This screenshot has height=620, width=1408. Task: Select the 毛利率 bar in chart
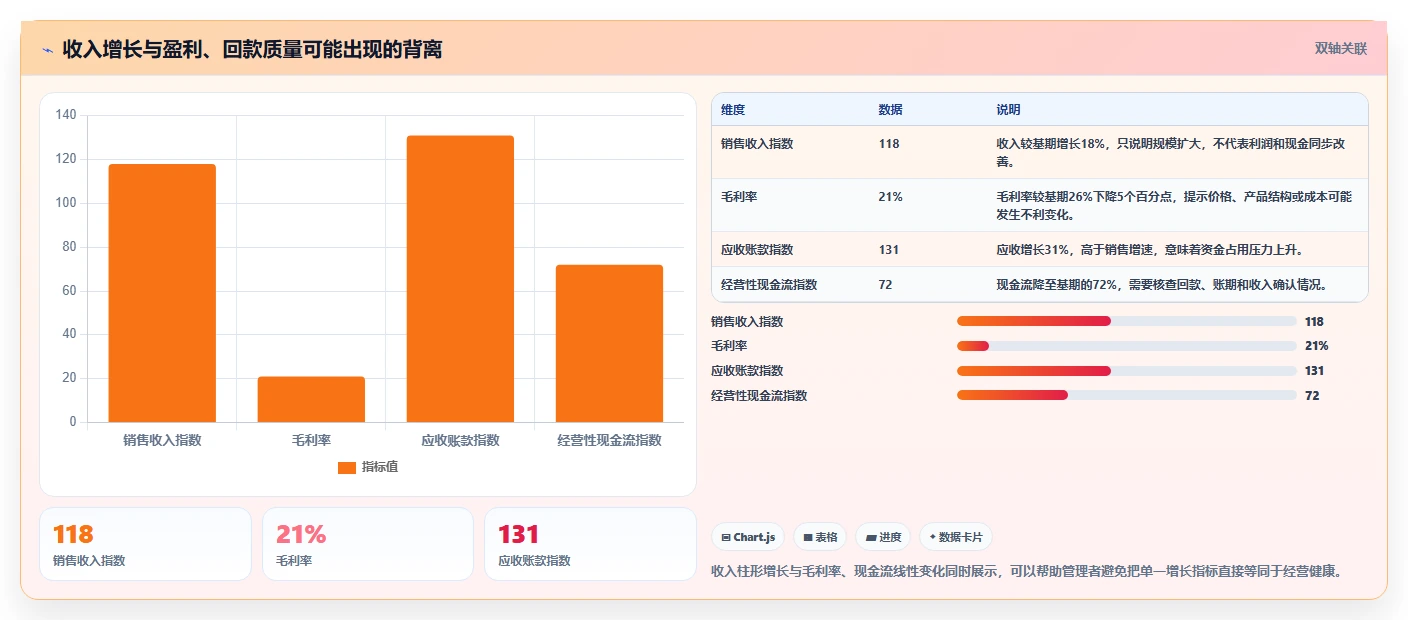coord(311,399)
